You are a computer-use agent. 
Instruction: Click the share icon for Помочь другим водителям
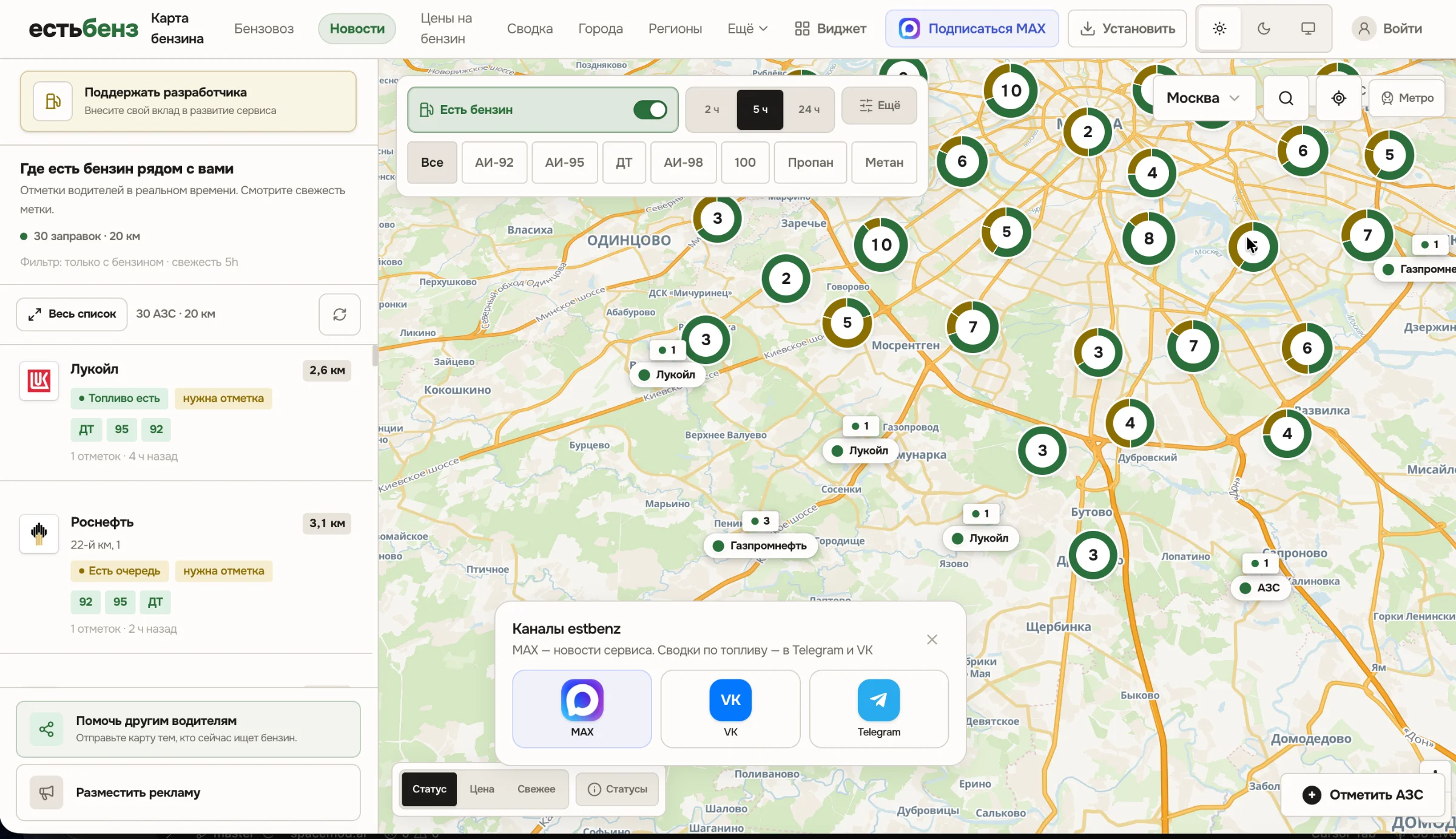[x=47, y=729]
